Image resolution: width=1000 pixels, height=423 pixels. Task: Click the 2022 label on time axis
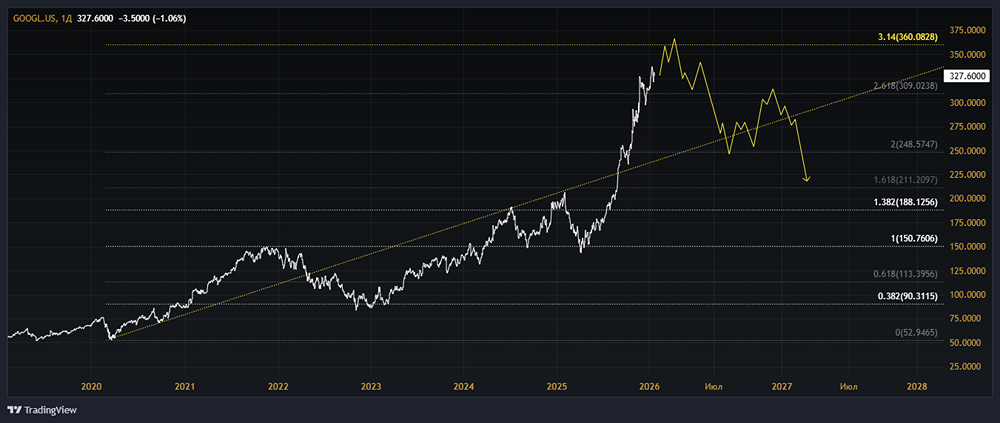click(x=279, y=387)
